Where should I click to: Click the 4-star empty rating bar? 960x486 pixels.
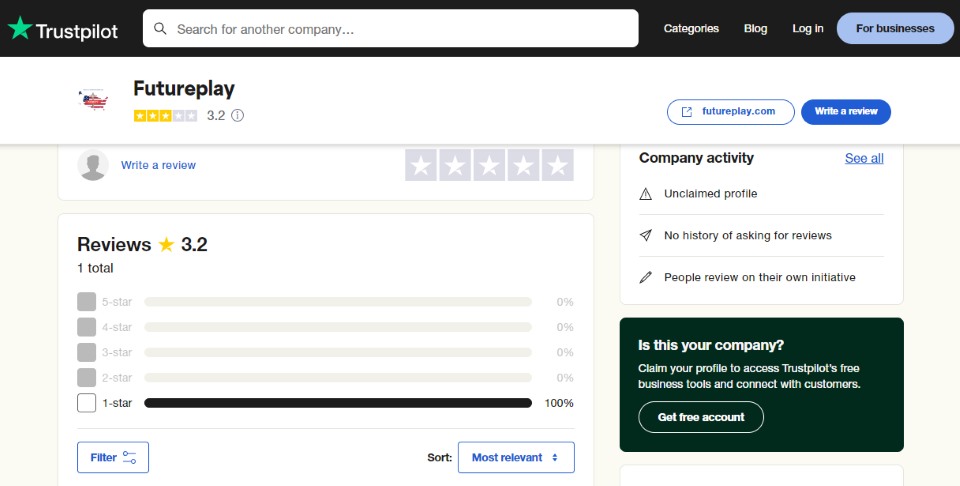[x=338, y=327]
